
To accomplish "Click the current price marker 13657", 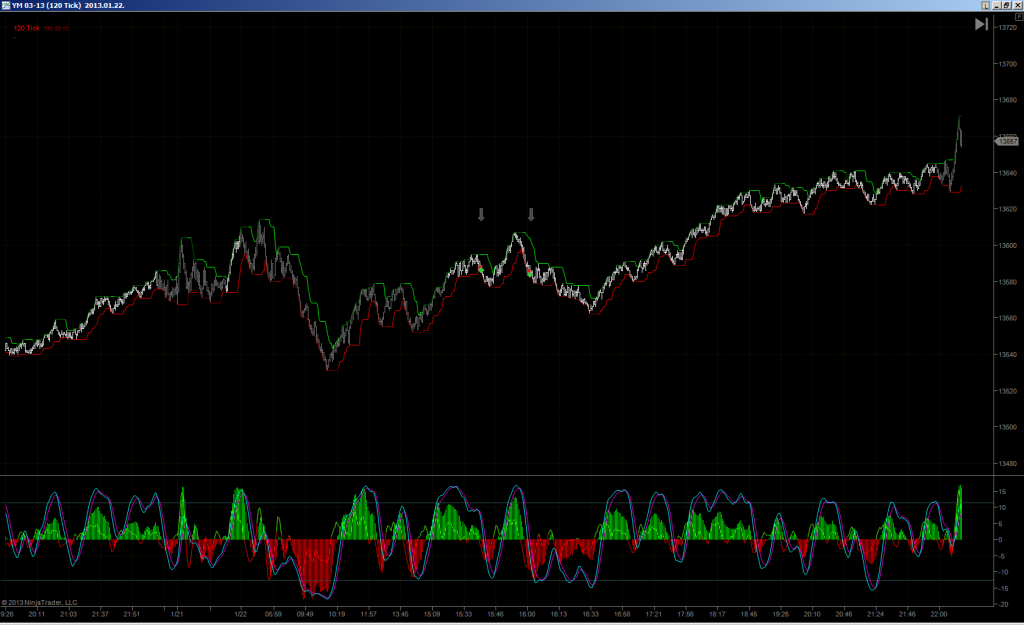I will point(1007,141).
